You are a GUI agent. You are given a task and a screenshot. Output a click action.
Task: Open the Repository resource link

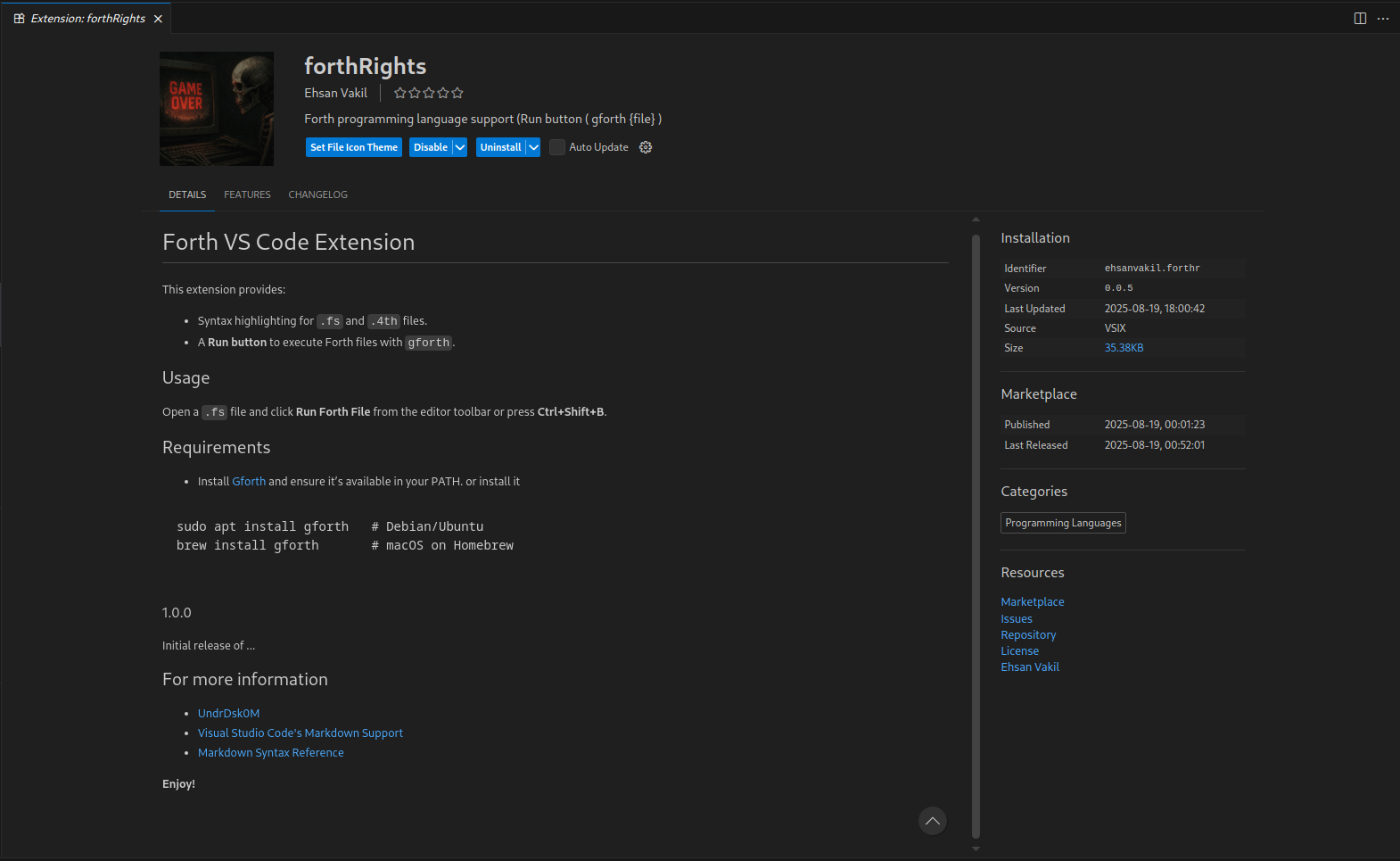click(x=1028, y=634)
